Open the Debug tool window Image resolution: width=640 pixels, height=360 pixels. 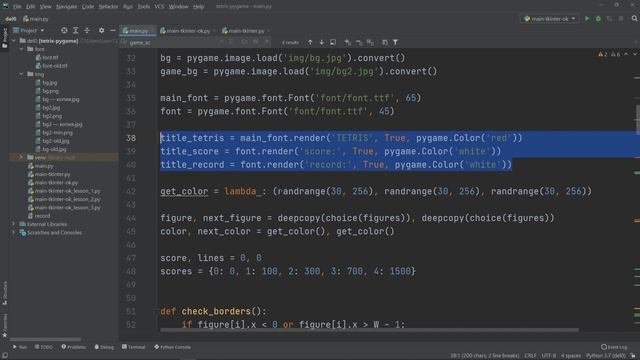(x=104, y=347)
